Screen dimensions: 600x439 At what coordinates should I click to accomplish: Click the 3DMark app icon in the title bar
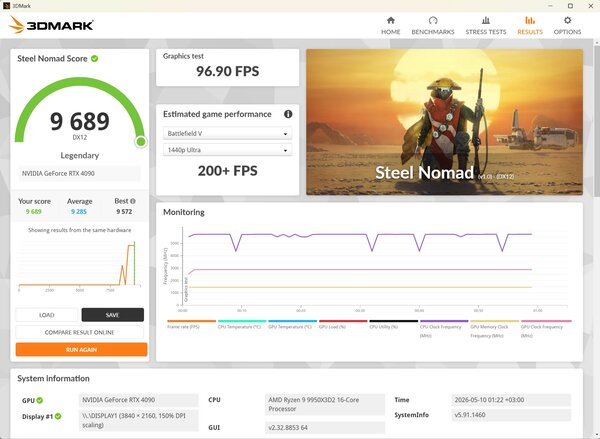point(6,6)
